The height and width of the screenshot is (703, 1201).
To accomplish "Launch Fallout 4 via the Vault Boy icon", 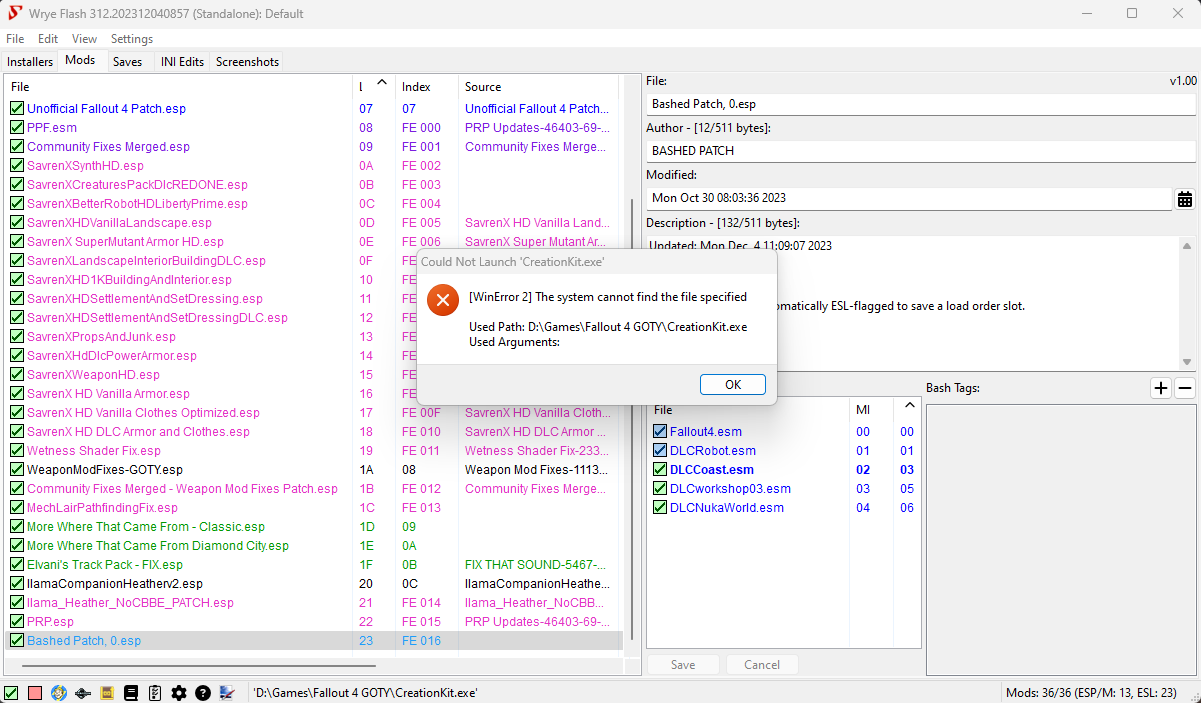I will [59, 693].
